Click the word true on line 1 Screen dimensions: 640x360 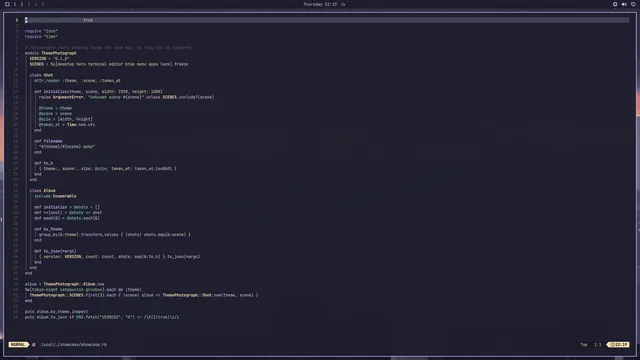pyautogui.click(x=88, y=20)
